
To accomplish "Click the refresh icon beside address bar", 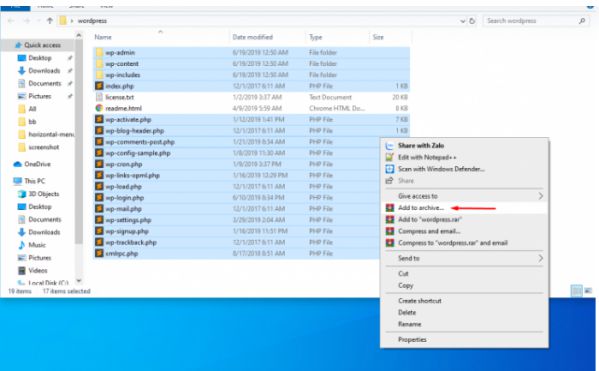I will point(472,21).
